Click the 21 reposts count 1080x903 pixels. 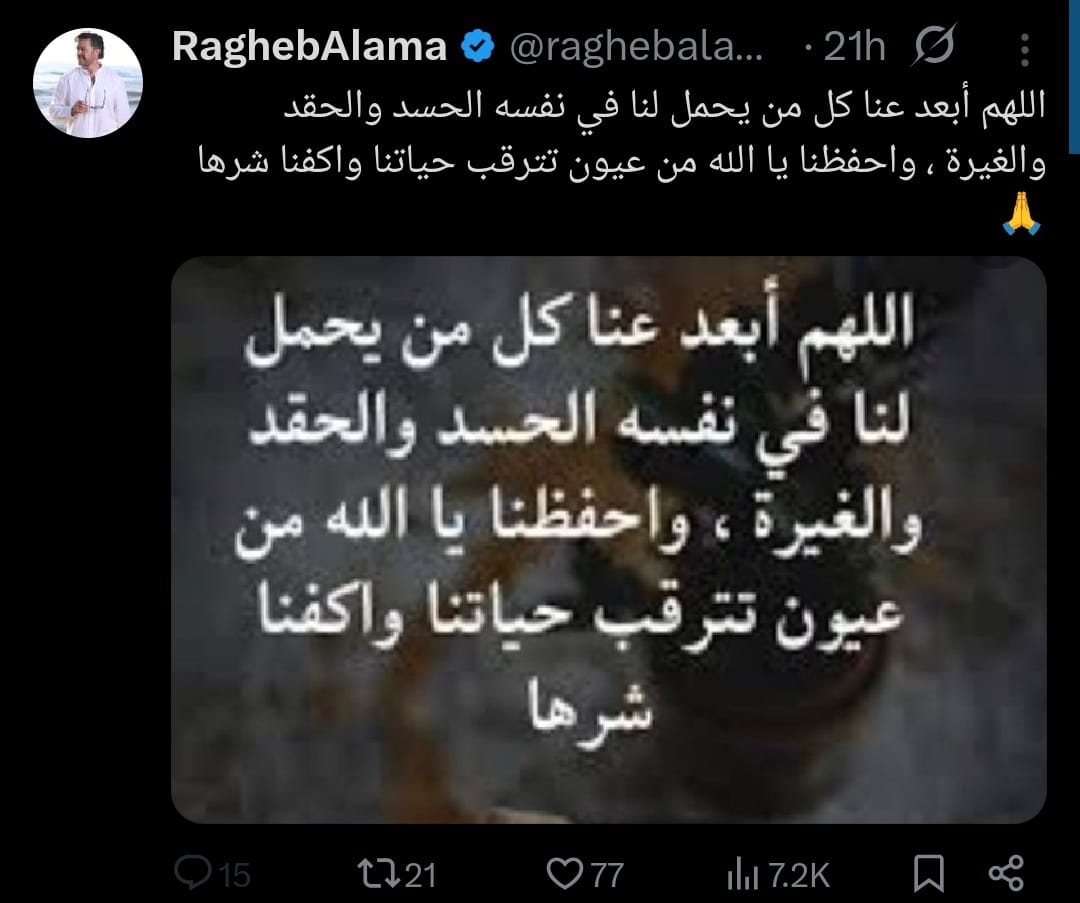click(x=420, y=875)
